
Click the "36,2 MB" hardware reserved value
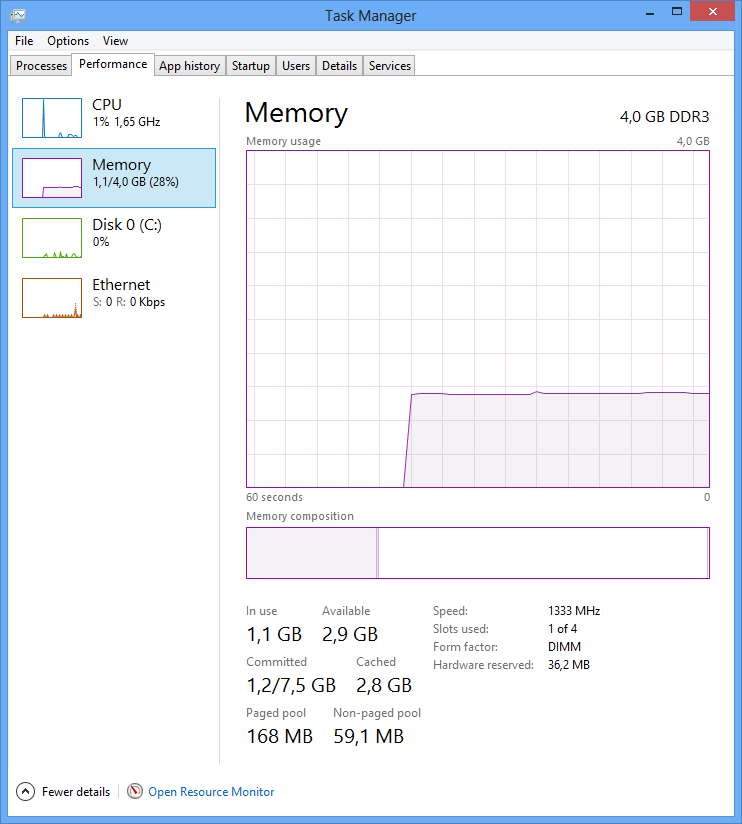(x=569, y=665)
